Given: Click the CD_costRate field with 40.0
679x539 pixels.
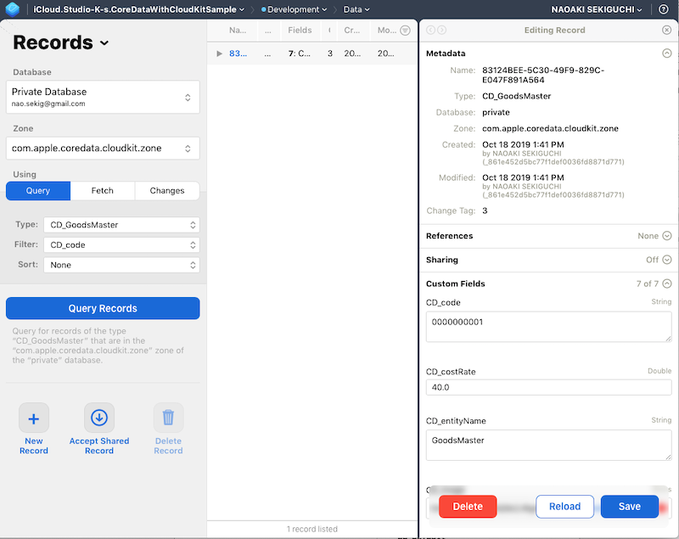Looking at the screenshot, I should pos(549,387).
